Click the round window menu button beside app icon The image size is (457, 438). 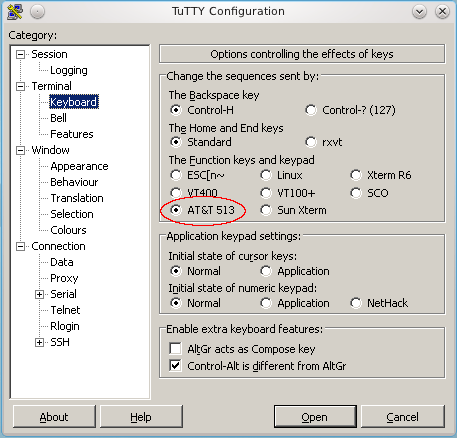[37, 12]
